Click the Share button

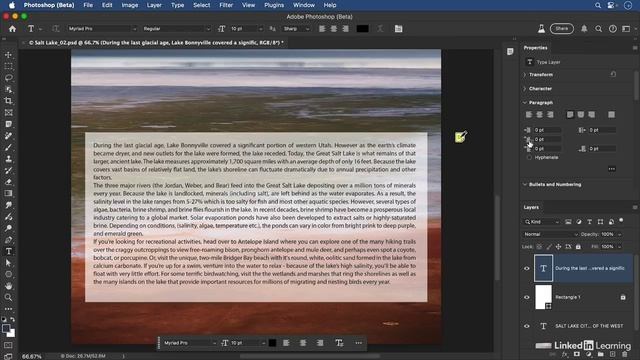pos(562,29)
